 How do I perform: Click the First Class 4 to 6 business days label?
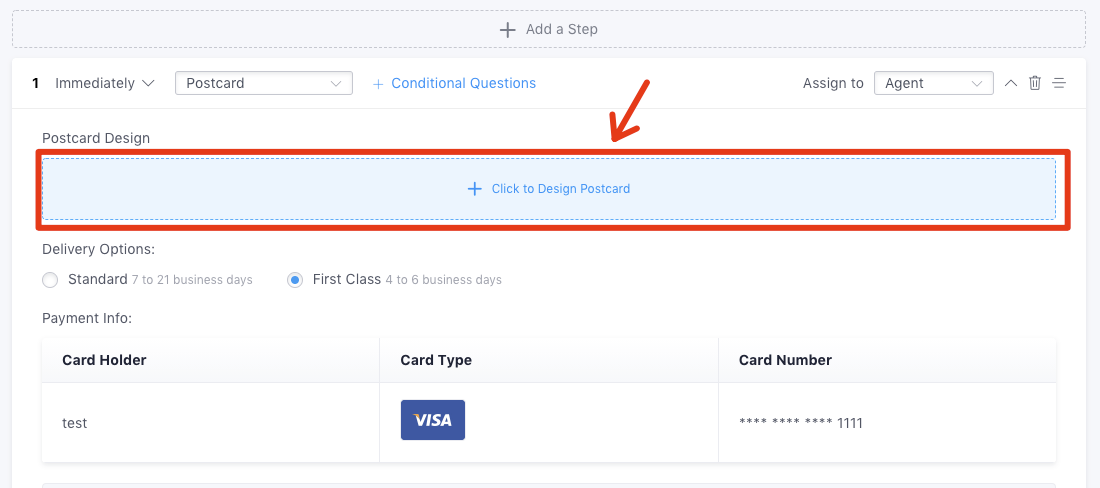pos(407,279)
